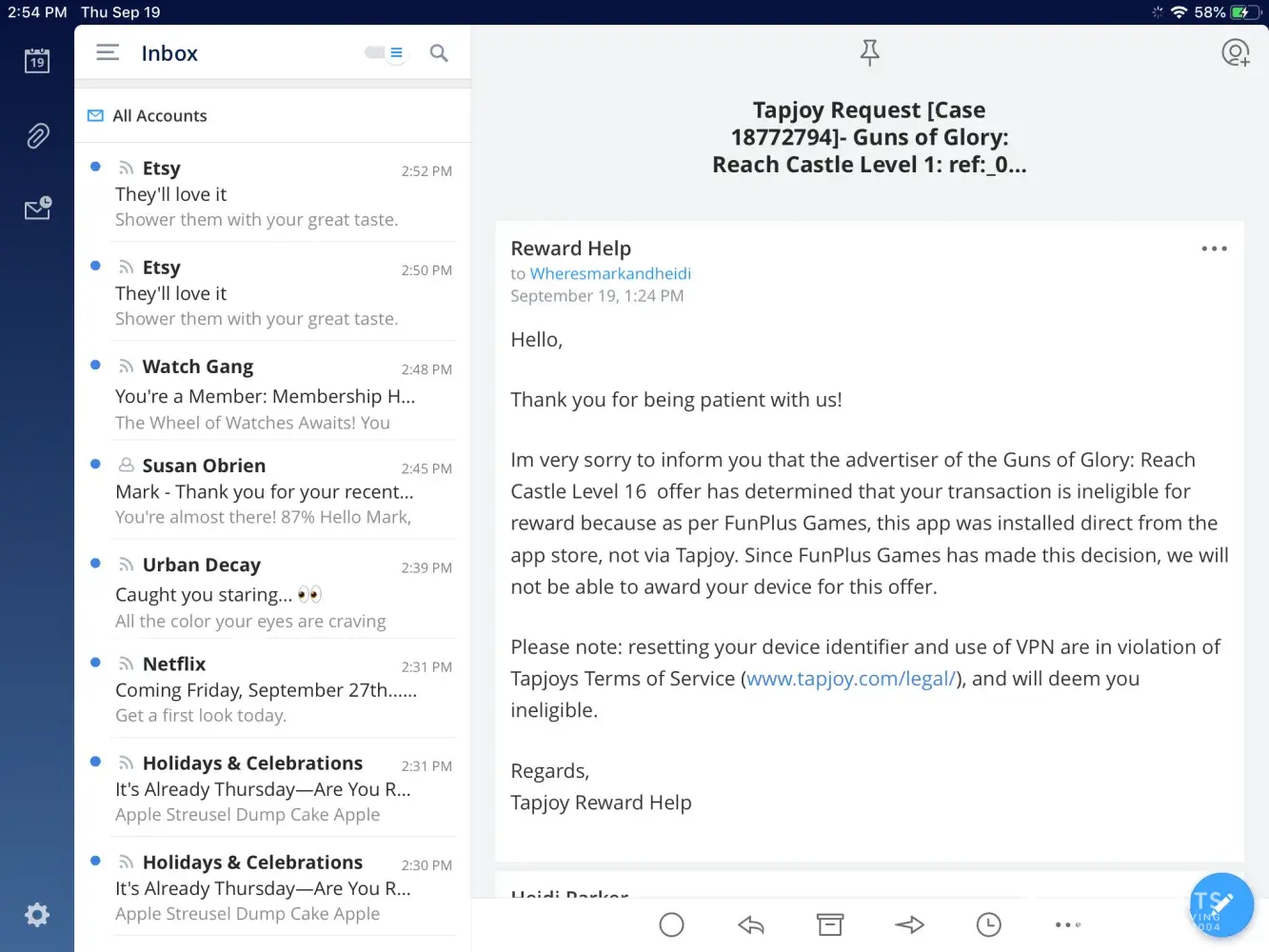Tap the Inbox title

coord(169,53)
